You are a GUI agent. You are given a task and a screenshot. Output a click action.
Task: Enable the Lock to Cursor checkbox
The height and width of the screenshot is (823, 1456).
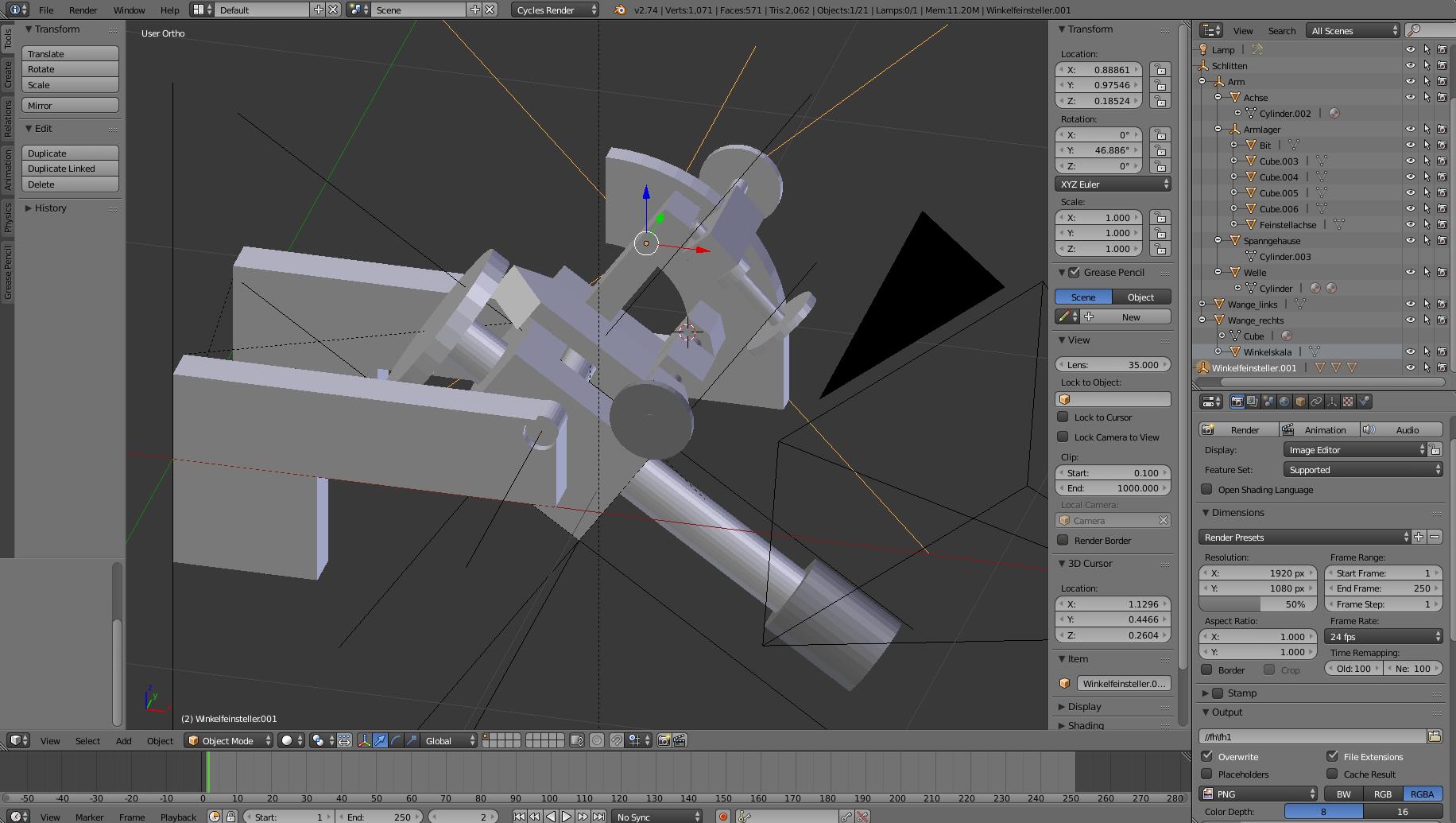[1063, 417]
